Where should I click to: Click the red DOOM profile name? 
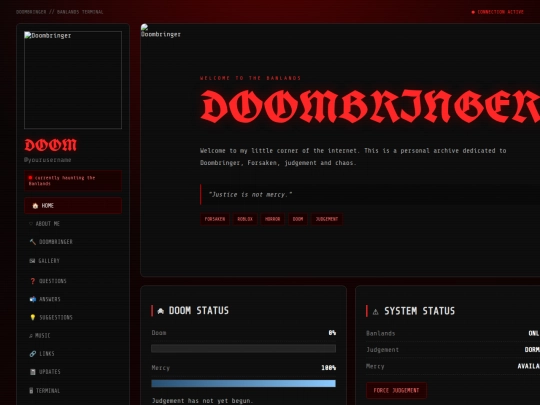(51, 145)
